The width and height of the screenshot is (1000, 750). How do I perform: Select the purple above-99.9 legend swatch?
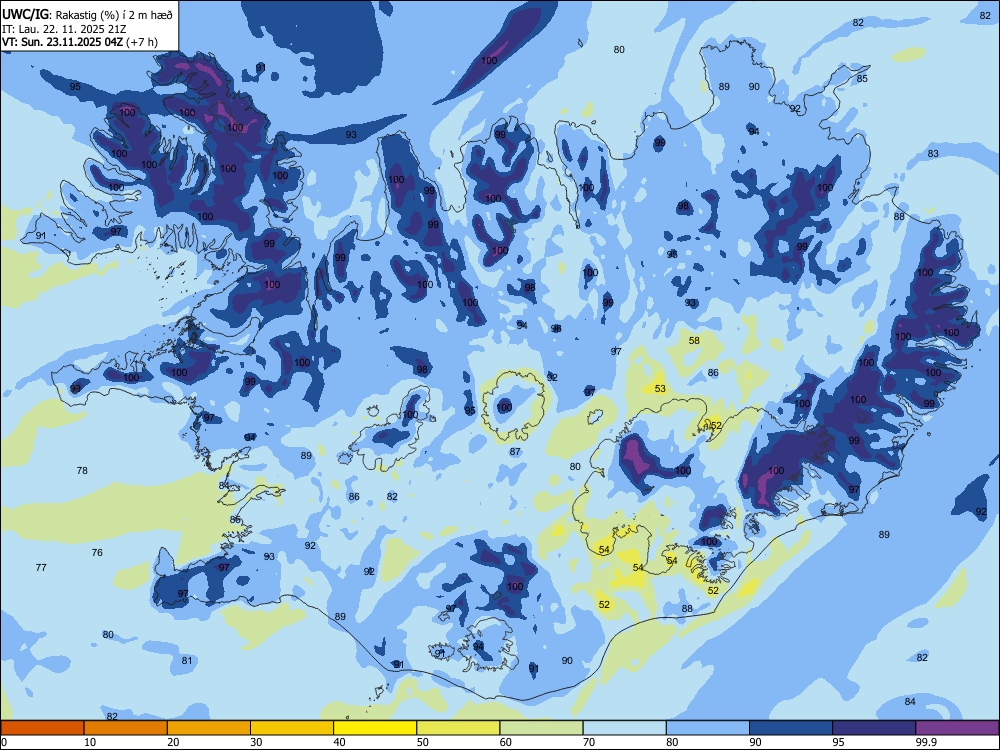coord(957,728)
